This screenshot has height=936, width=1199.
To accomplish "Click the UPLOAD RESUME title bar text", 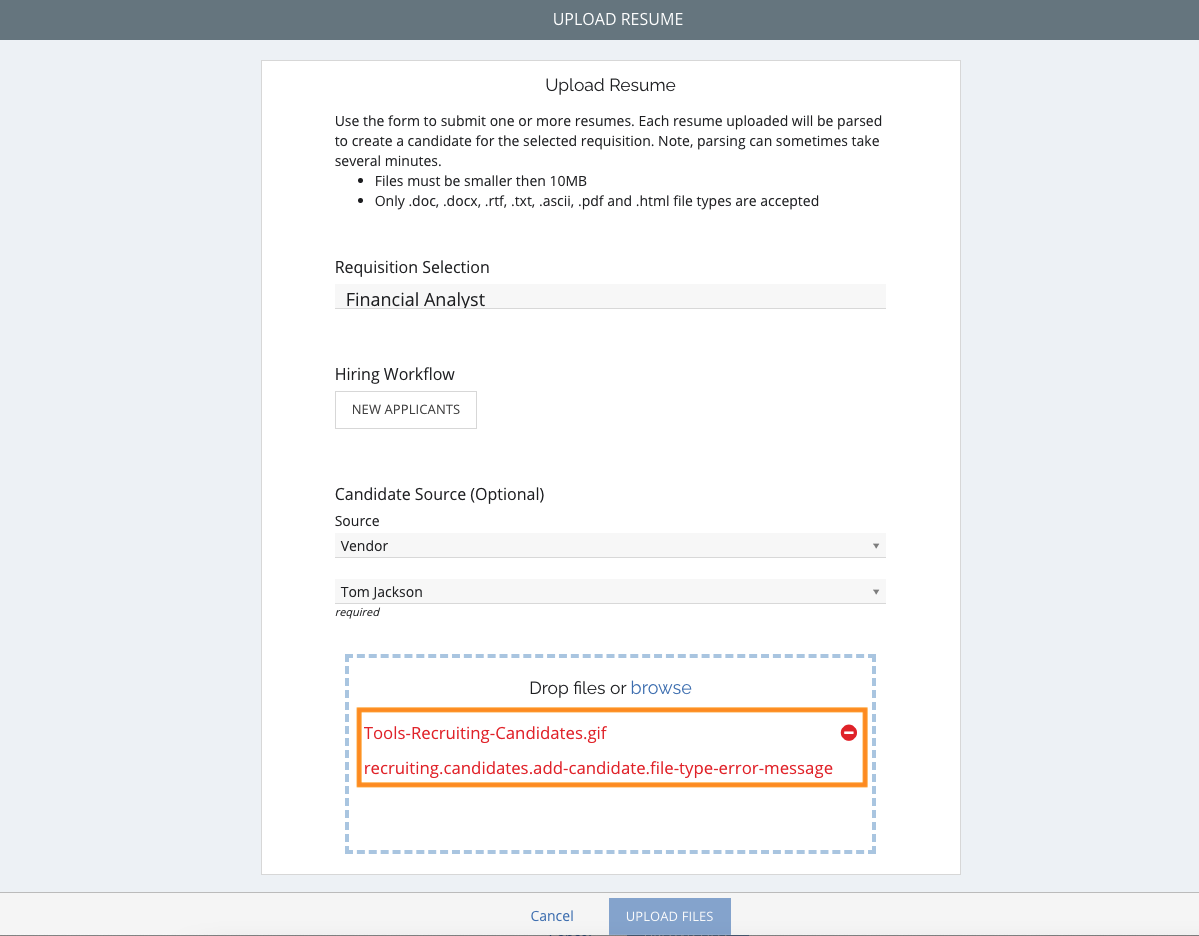I will pos(618,19).
